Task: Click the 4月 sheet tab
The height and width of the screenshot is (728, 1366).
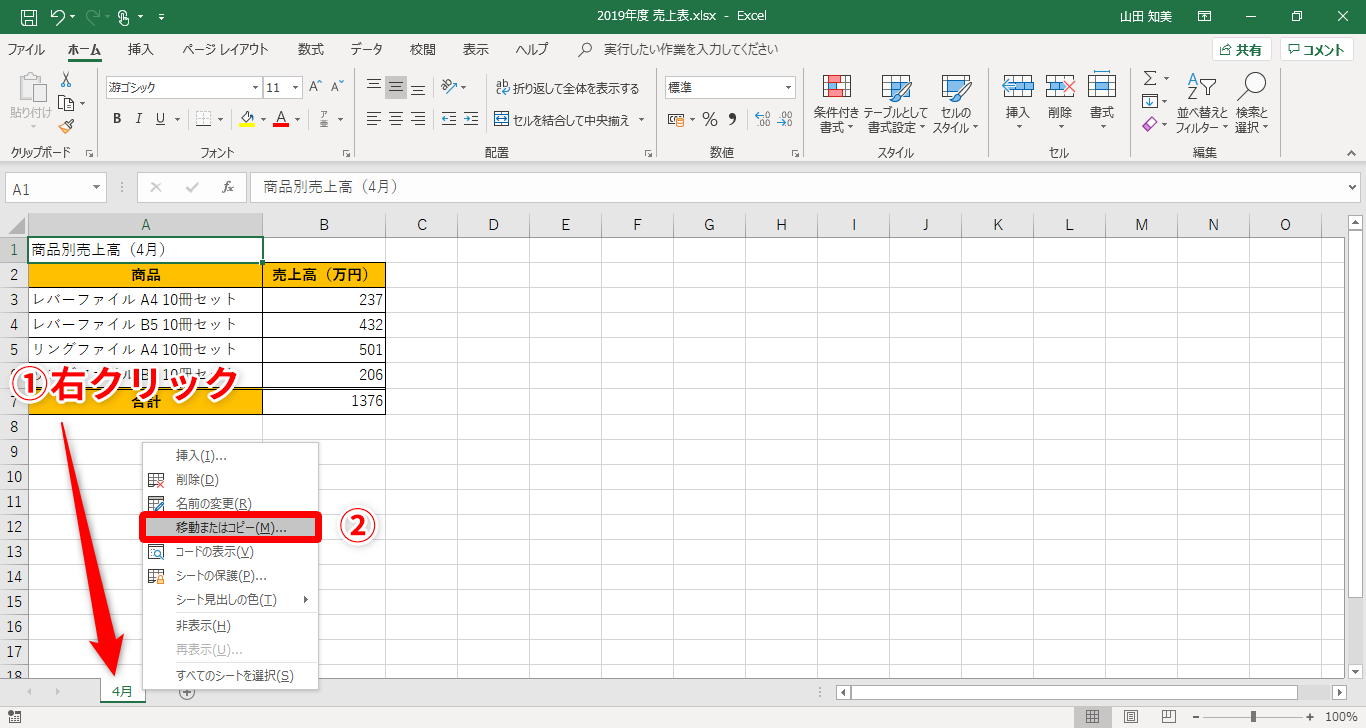Action: tap(123, 691)
